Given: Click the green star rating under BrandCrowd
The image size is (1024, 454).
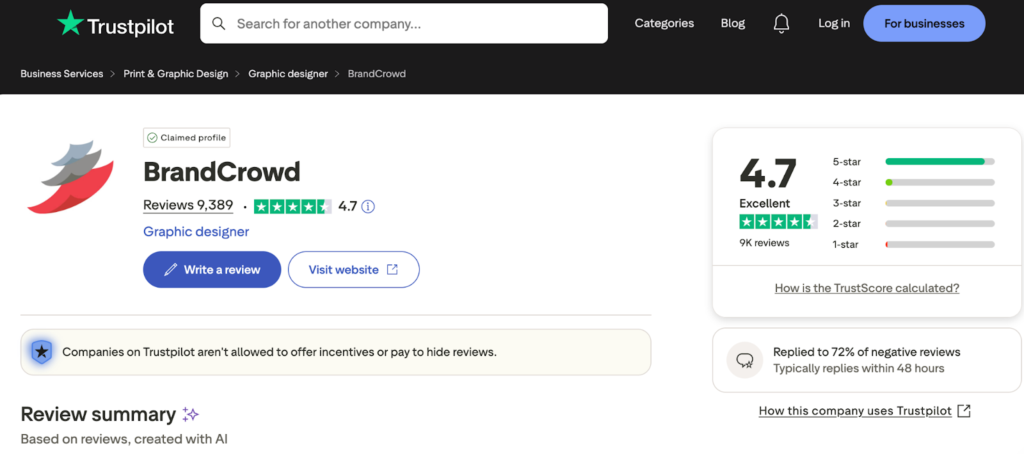Looking at the screenshot, I should pos(293,206).
